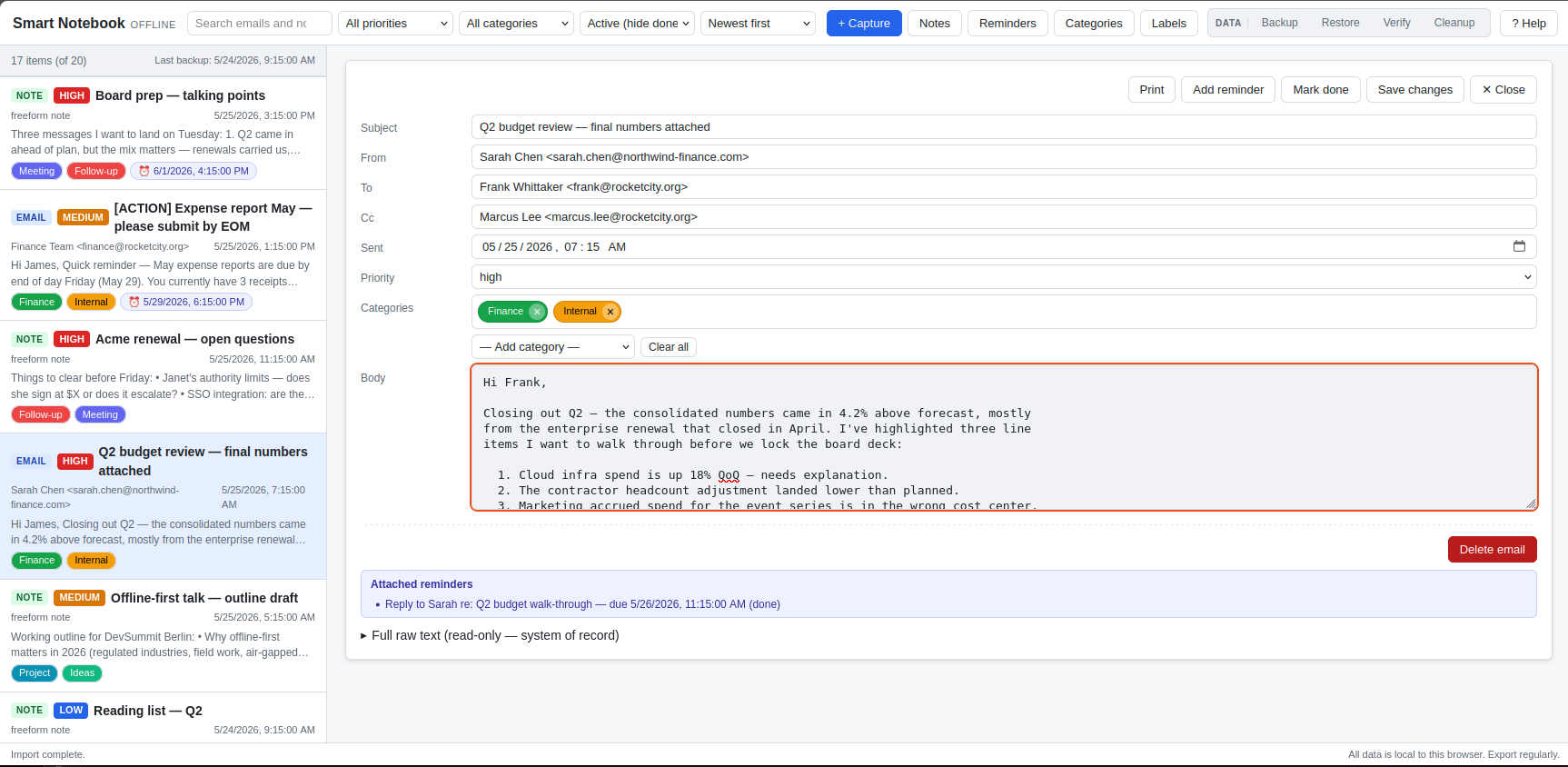The width and height of the screenshot is (1568, 767).
Task: Close the email detail panel
Action: click(1503, 90)
